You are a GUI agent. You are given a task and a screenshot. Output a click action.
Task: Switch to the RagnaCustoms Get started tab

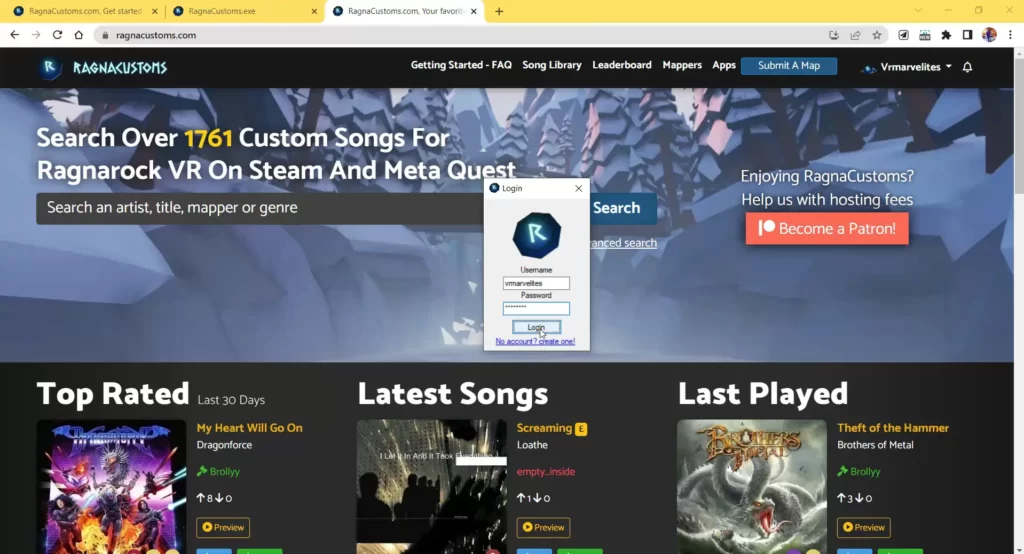[x=84, y=11]
